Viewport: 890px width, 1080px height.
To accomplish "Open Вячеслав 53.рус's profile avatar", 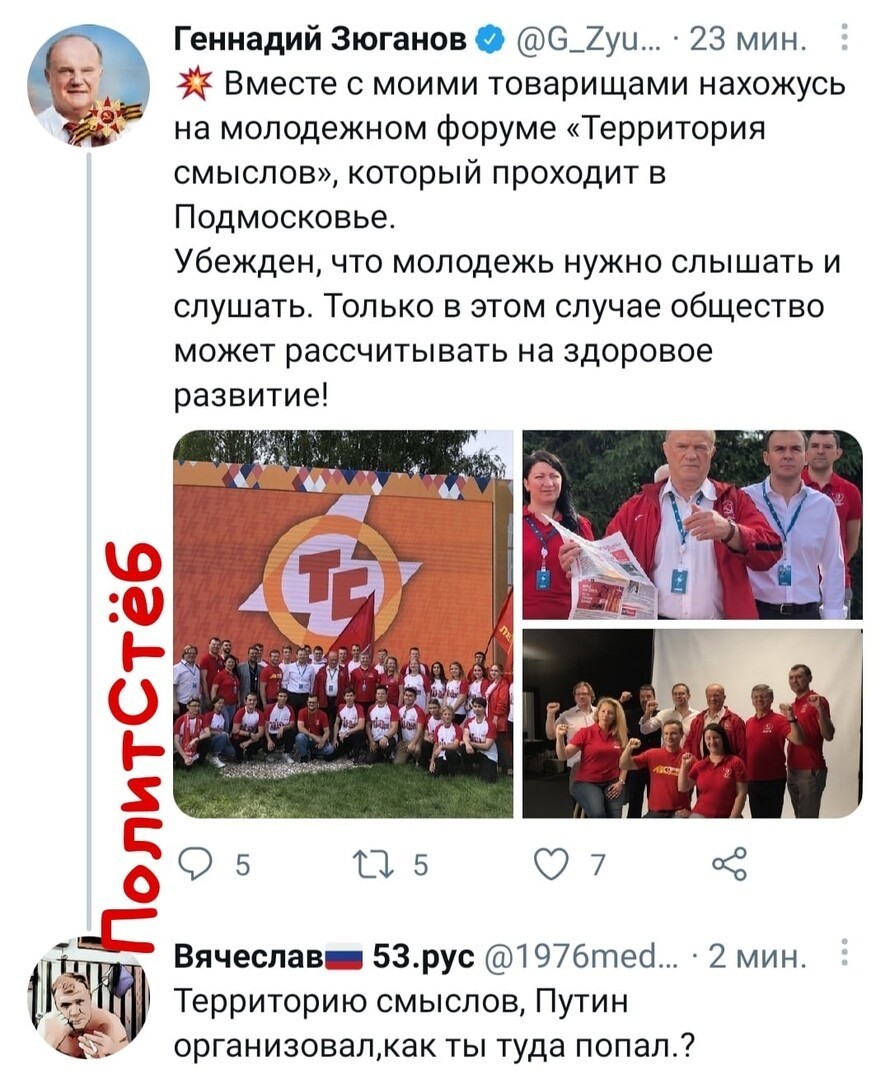I will tap(88, 997).
